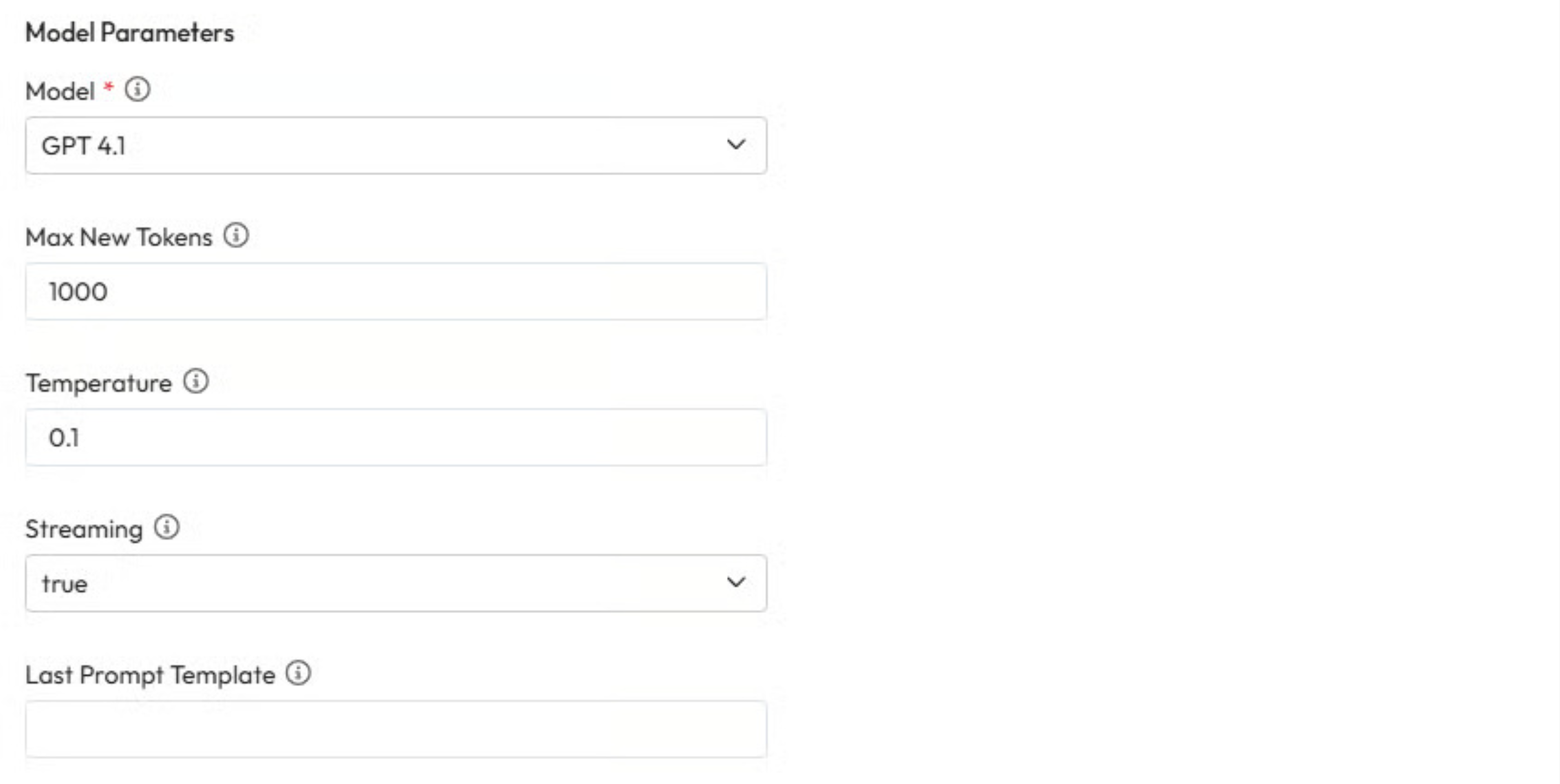The height and width of the screenshot is (784, 1560).
Task: Click the Model Parameters heading
Action: (129, 33)
